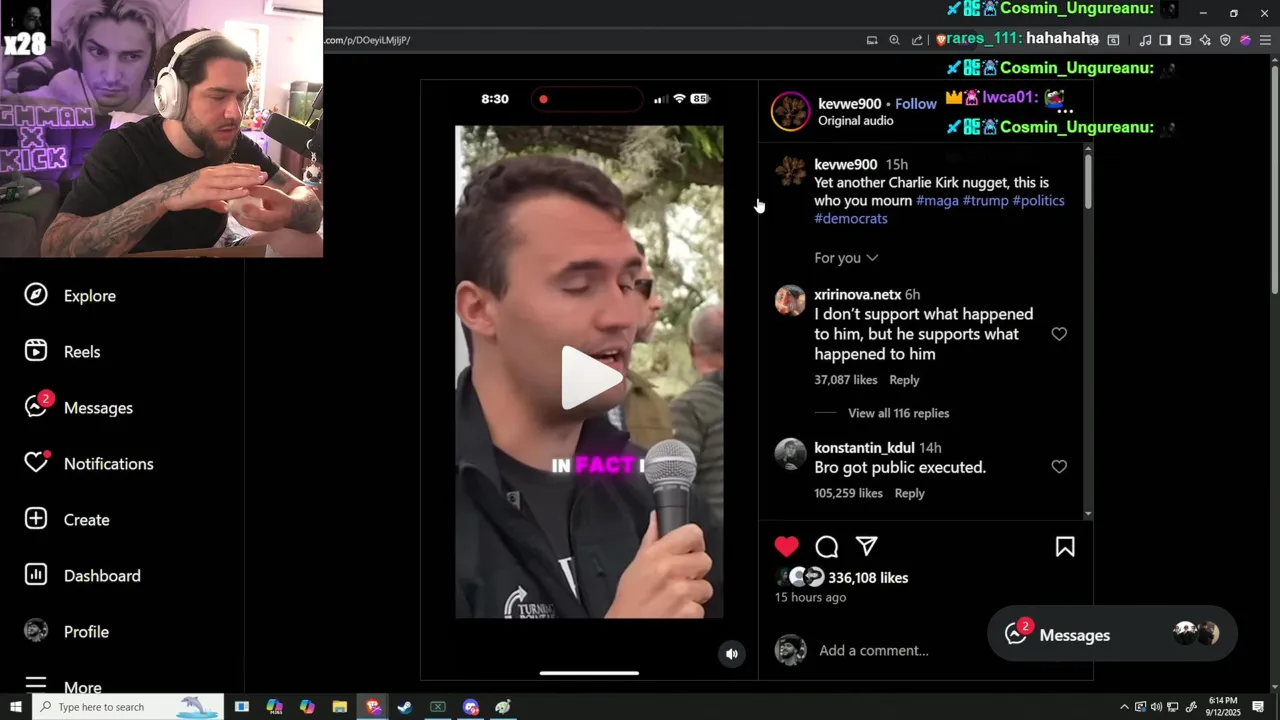Reply to xririnova.netx's comment

tap(904, 380)
